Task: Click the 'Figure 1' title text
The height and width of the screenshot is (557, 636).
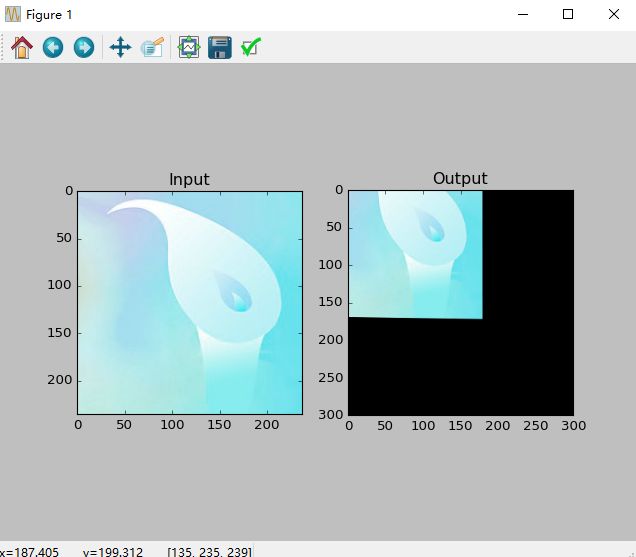Action: tap(49, 15)
